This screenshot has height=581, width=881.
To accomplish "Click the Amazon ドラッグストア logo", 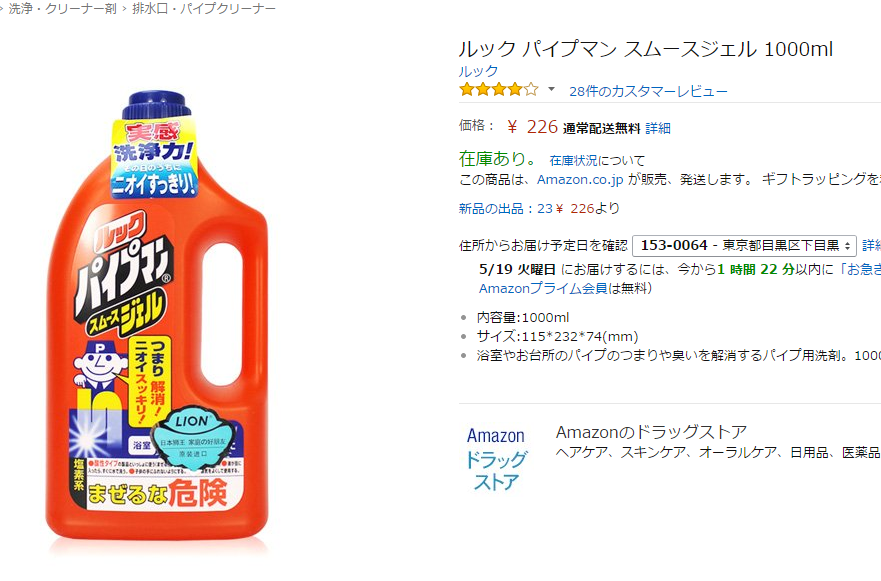I will tap(496, 459).
